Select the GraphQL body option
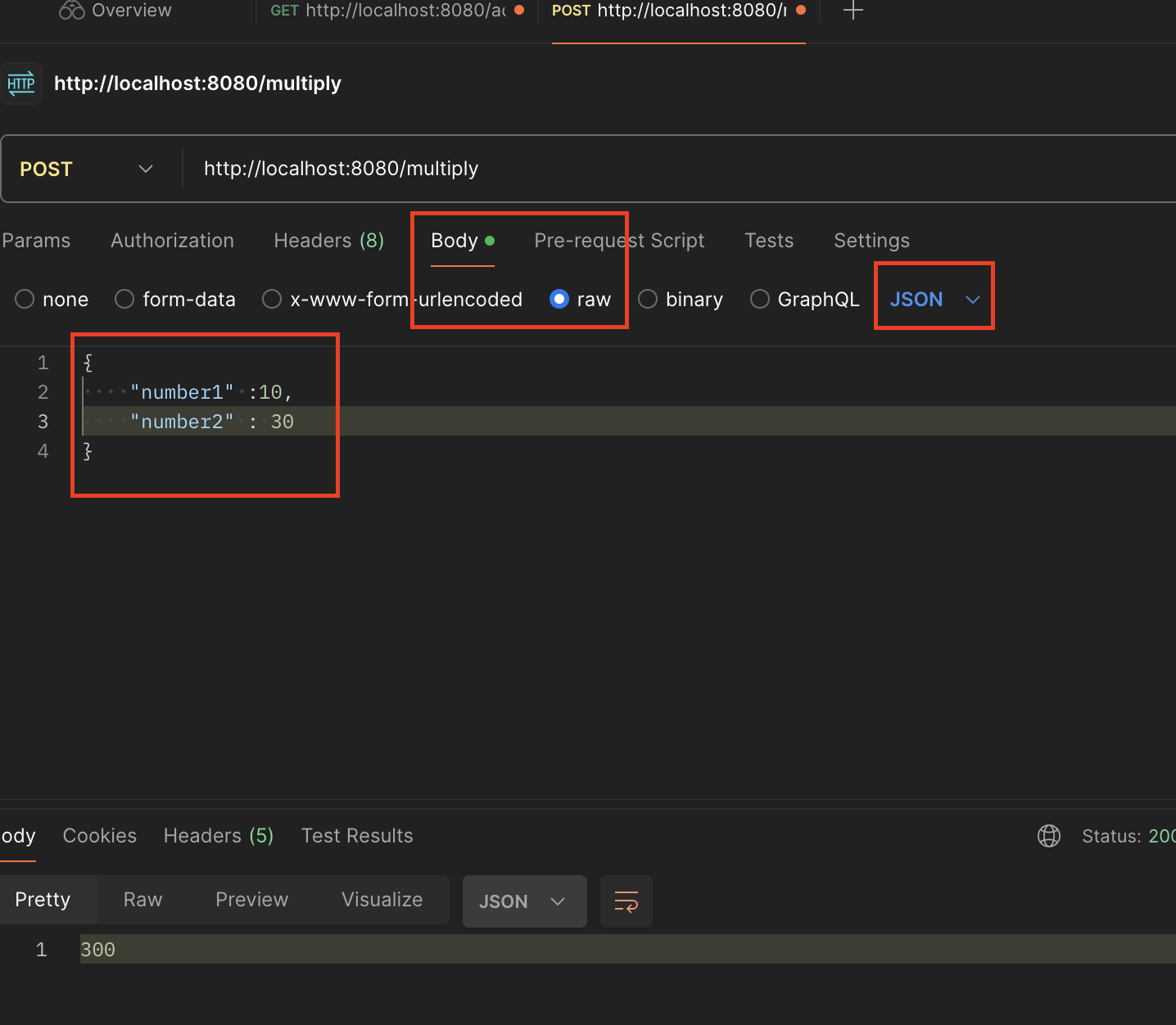1176x1025 pixels. (805, 300)
